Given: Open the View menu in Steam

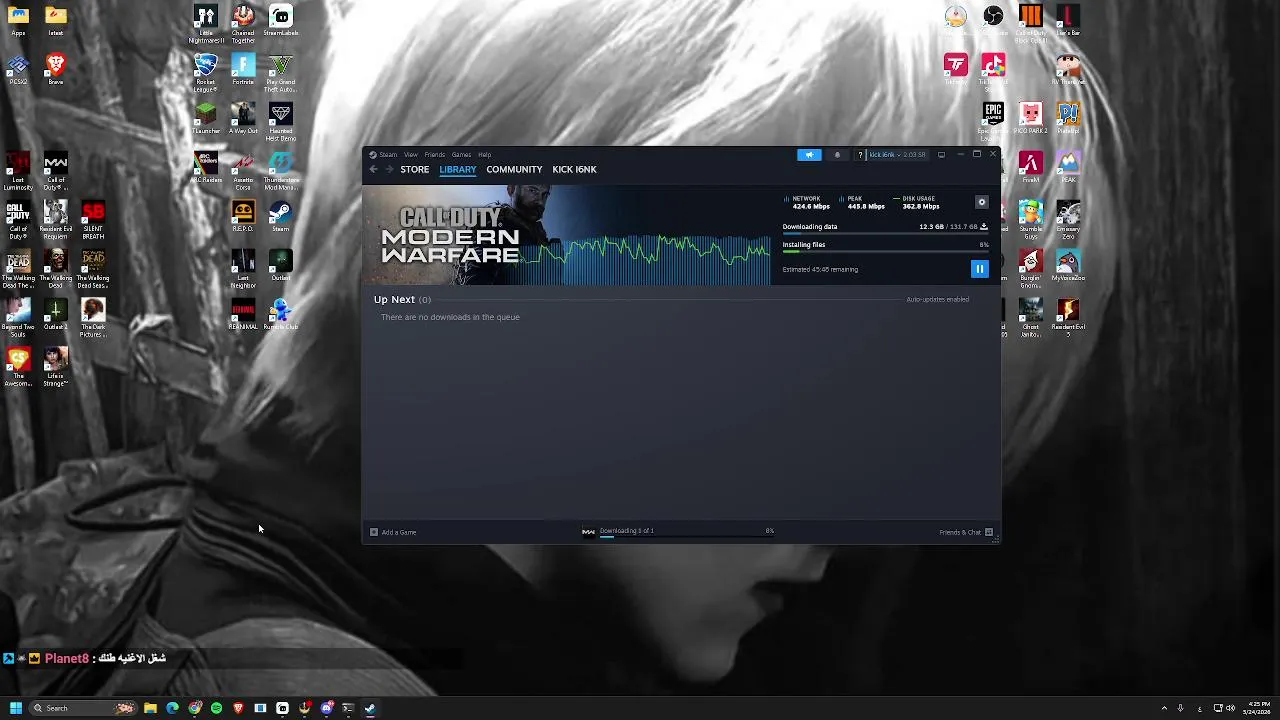Looking at the screenshot, I should tap(410, 155).
